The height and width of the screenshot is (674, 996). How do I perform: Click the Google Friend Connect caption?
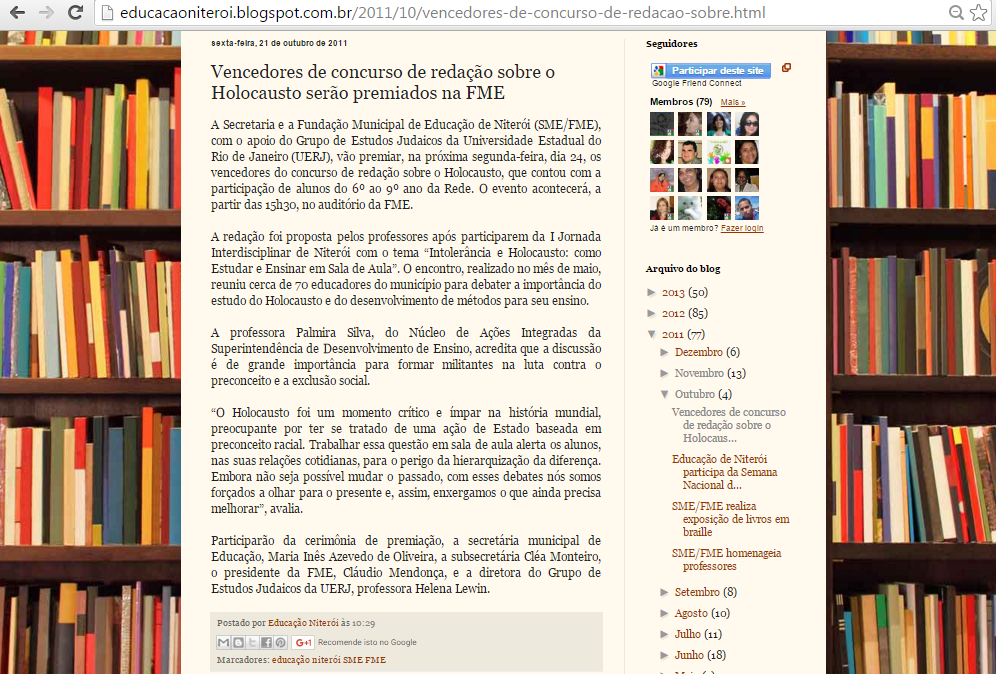697,83
